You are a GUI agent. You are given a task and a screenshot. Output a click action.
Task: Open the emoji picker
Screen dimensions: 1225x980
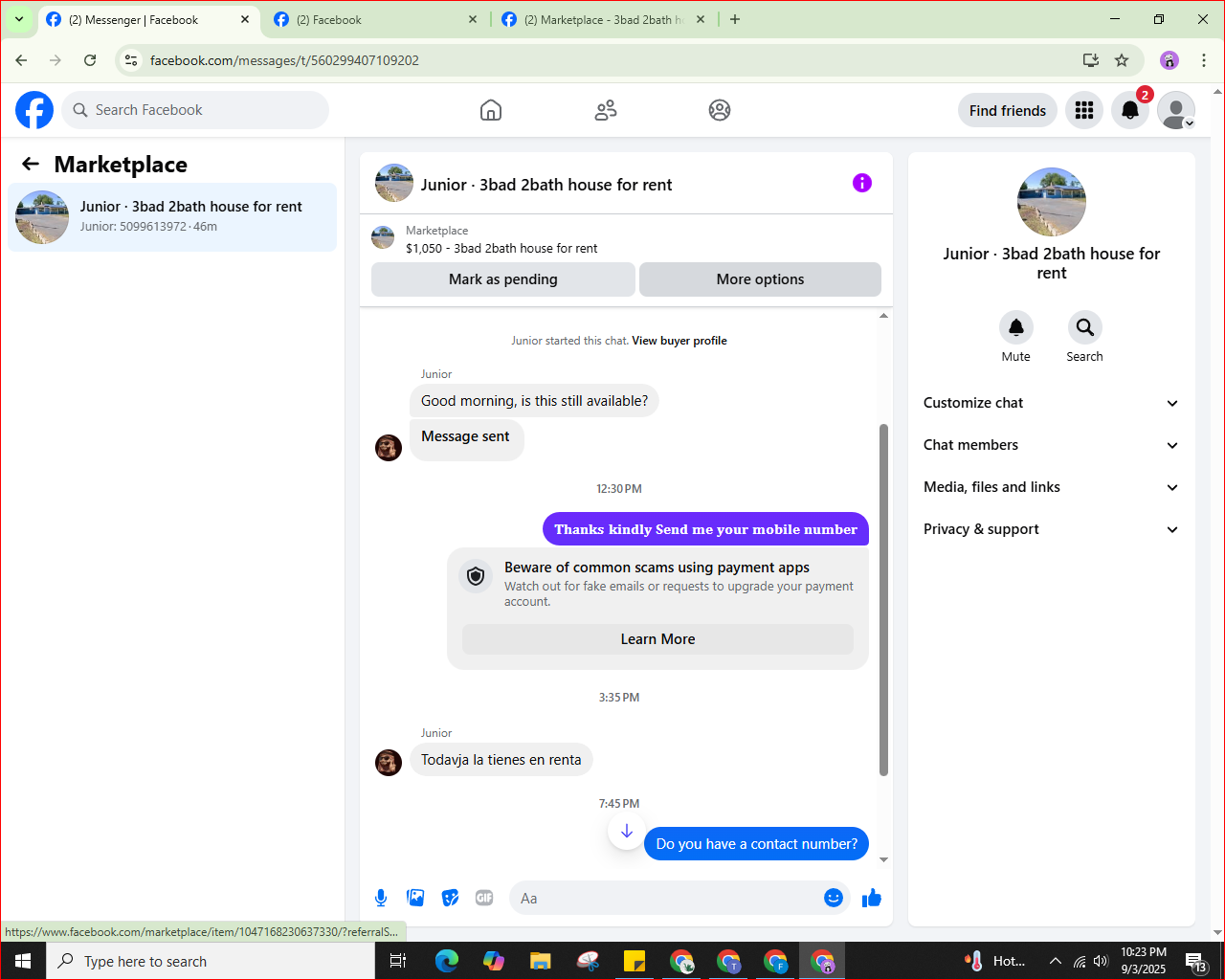pyautogui.click(x=834, y=898)
